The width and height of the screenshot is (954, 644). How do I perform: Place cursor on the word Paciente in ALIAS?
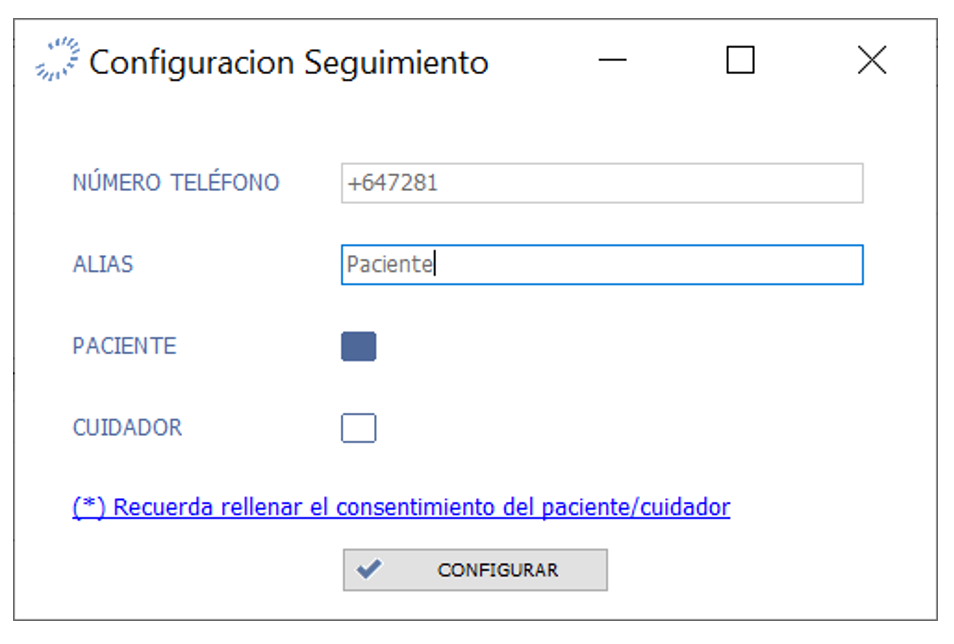click(388, 265)
